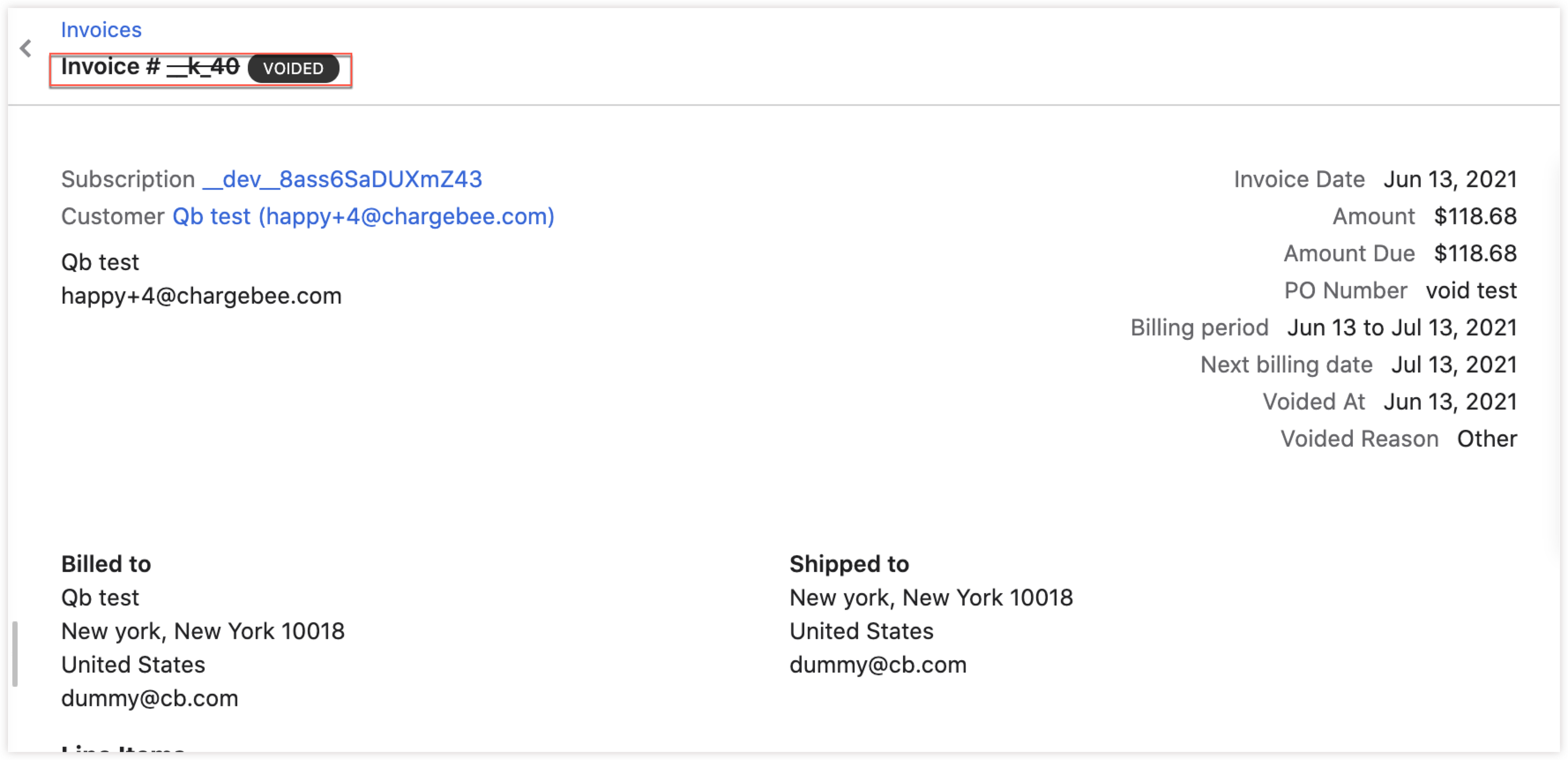Image resolution: width=1568 pixels, height=760 pixels.
Task: Click the Shipped to heading
Action: click(849, 564)
